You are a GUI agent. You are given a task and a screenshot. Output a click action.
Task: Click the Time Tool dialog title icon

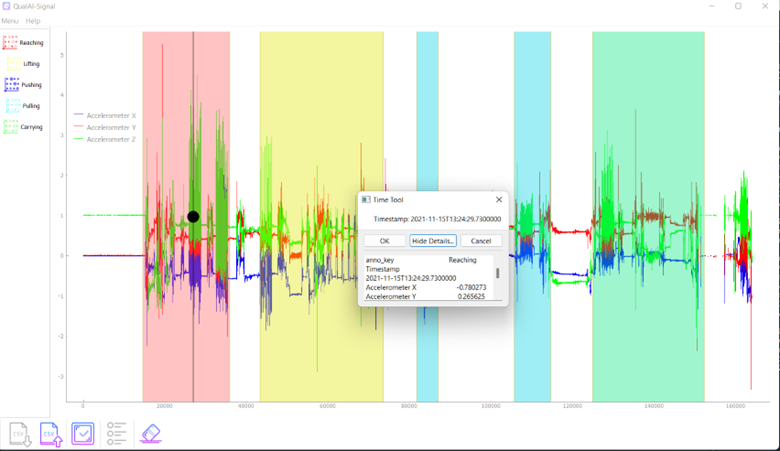click(366, 199)
